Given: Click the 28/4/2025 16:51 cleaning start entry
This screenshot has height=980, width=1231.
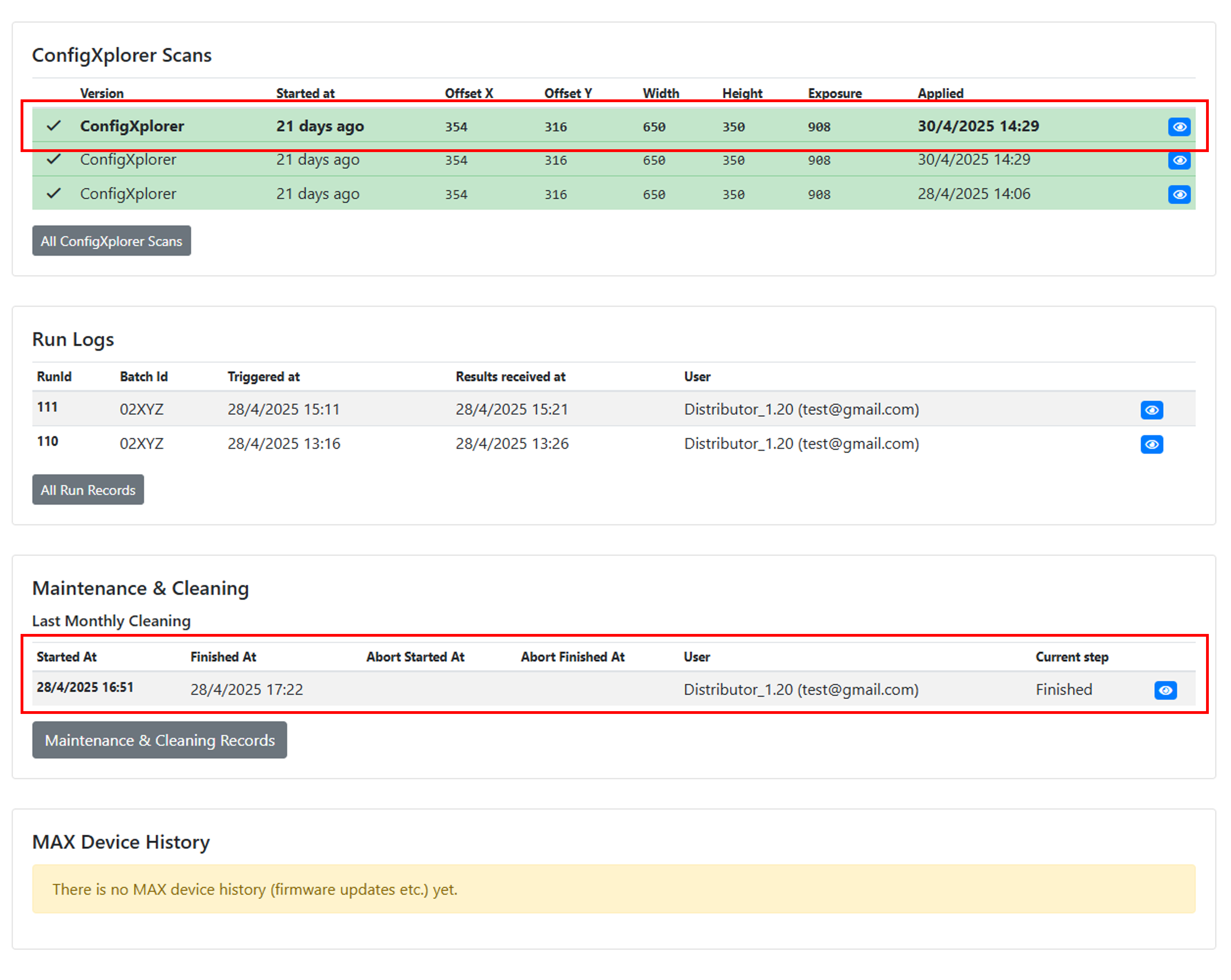Looking at the screenshot, I should pos(85,687).
